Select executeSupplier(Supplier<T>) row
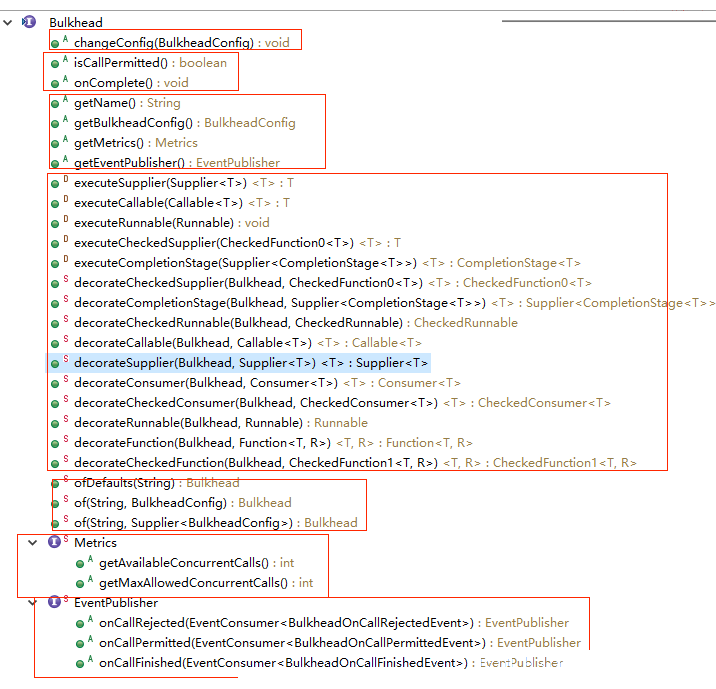This screenshot has height=689, width=716. (x=184, y=183)
